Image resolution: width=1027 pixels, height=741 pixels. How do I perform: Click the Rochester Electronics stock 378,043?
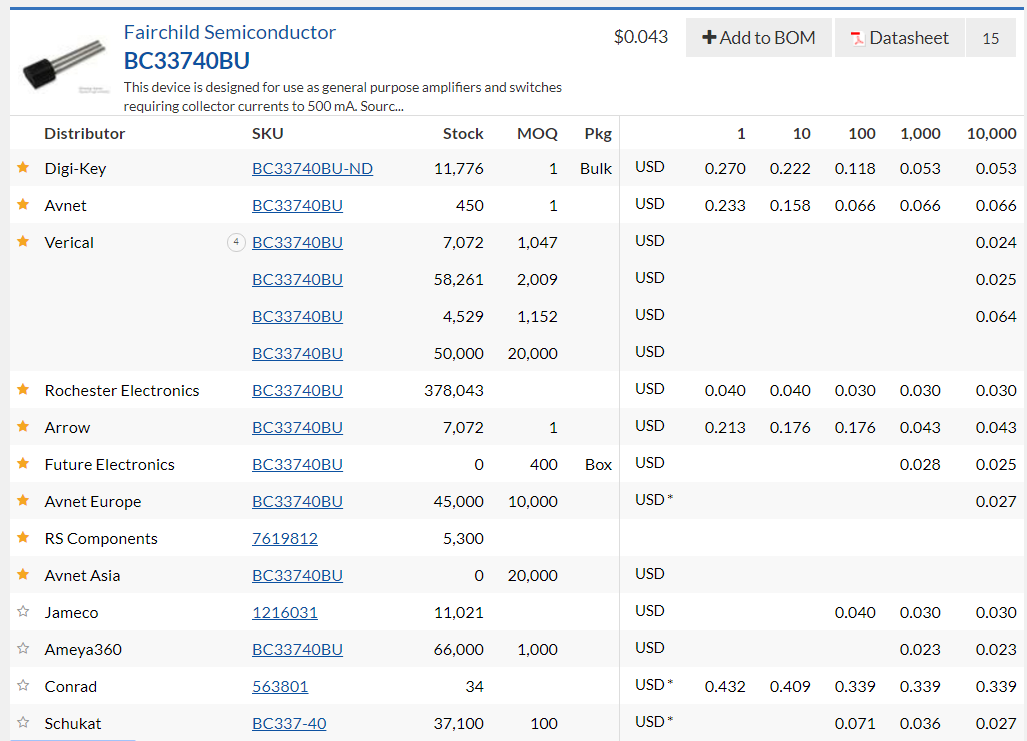pos(454,390)
